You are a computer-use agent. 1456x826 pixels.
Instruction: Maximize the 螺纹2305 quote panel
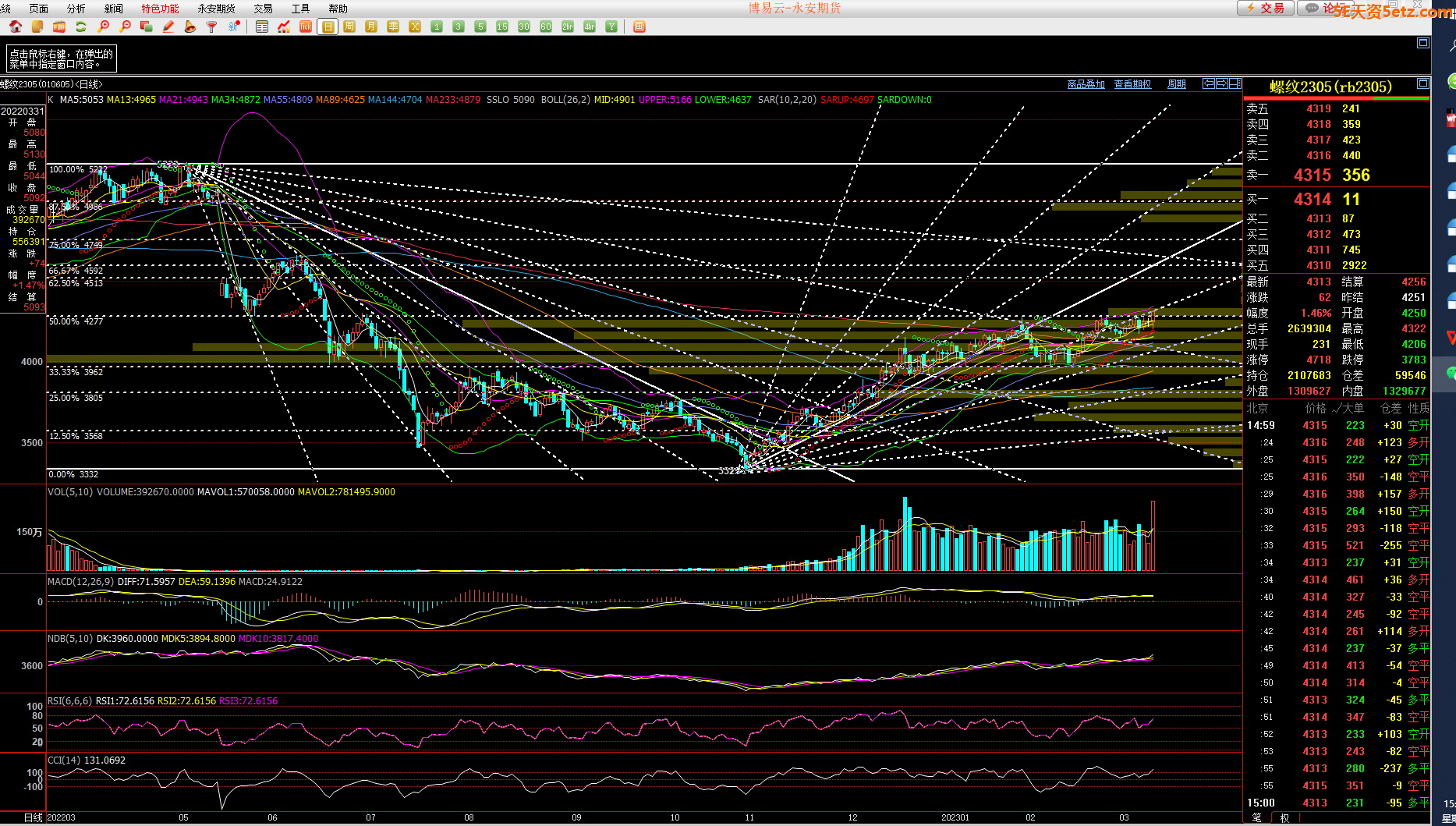click(x=1422, y=83)
